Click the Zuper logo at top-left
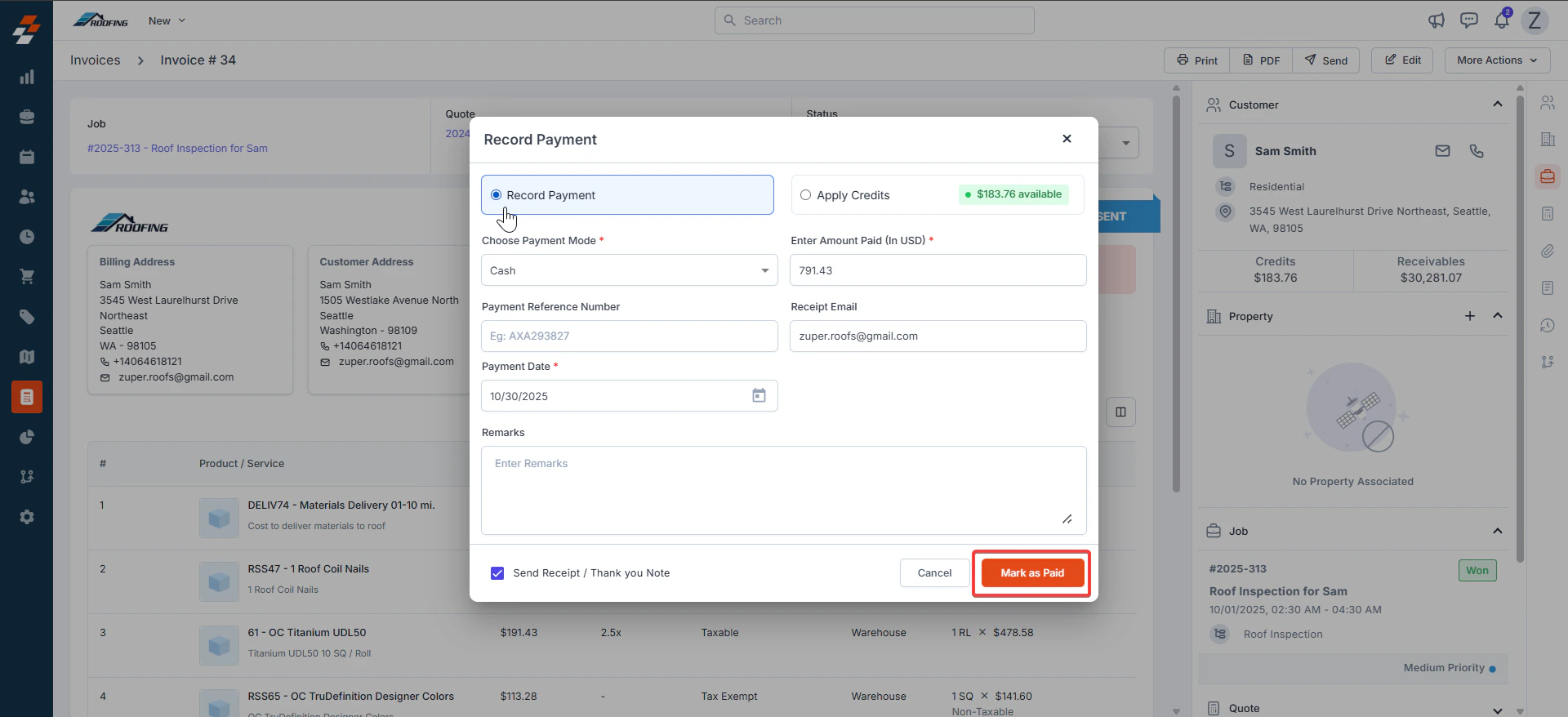Screen dimensions: 1568x717 [x=27, y=29]
